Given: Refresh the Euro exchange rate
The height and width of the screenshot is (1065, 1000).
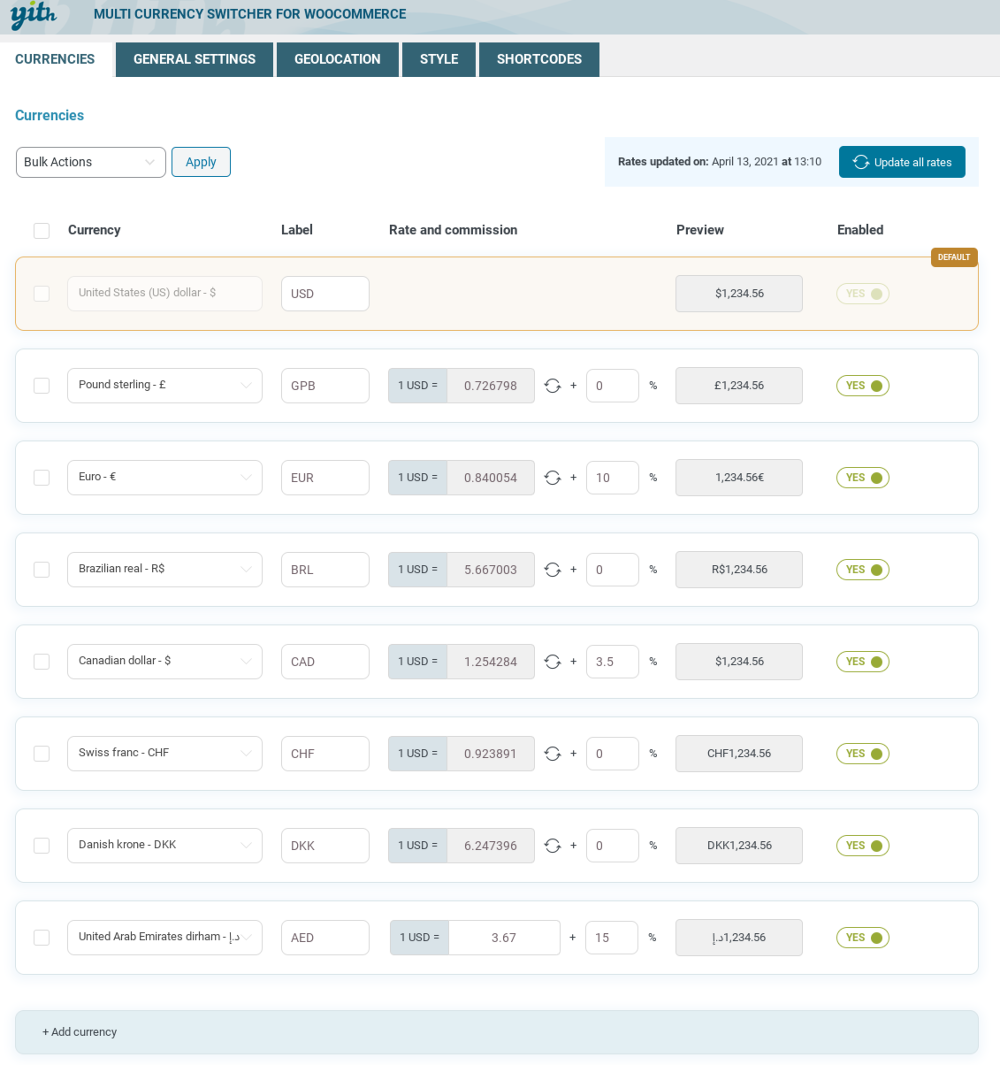Looking at the screenshot, I should click(552, 478).
